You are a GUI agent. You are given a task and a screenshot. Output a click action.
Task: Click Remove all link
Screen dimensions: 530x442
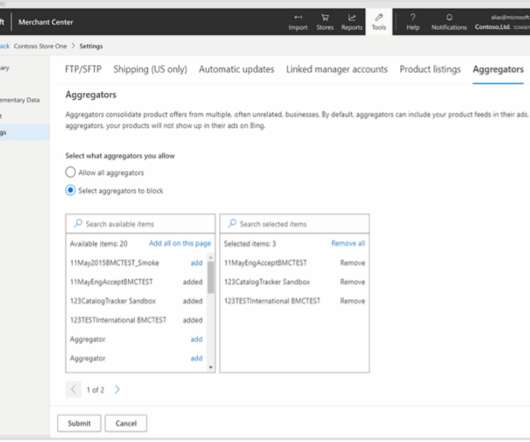(x=348, y=243)
